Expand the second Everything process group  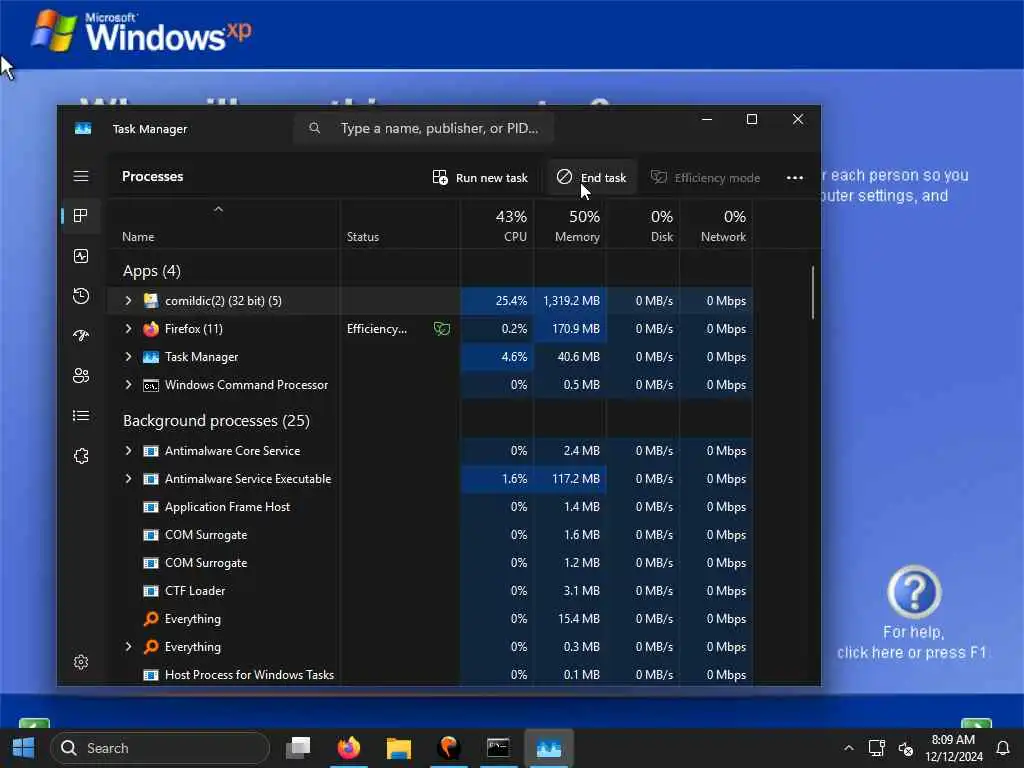pos(128,647)
